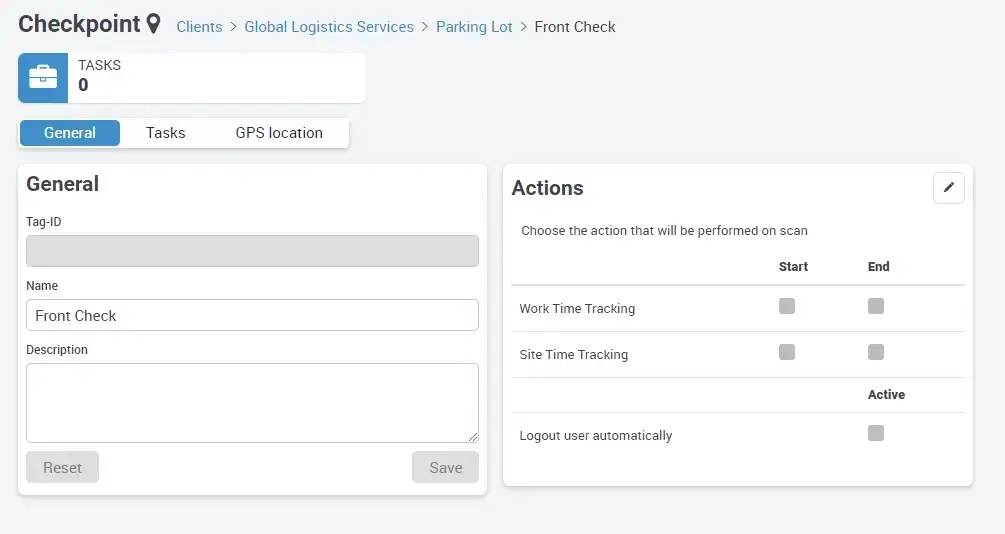Select the General tab

[x=70, y=133]
